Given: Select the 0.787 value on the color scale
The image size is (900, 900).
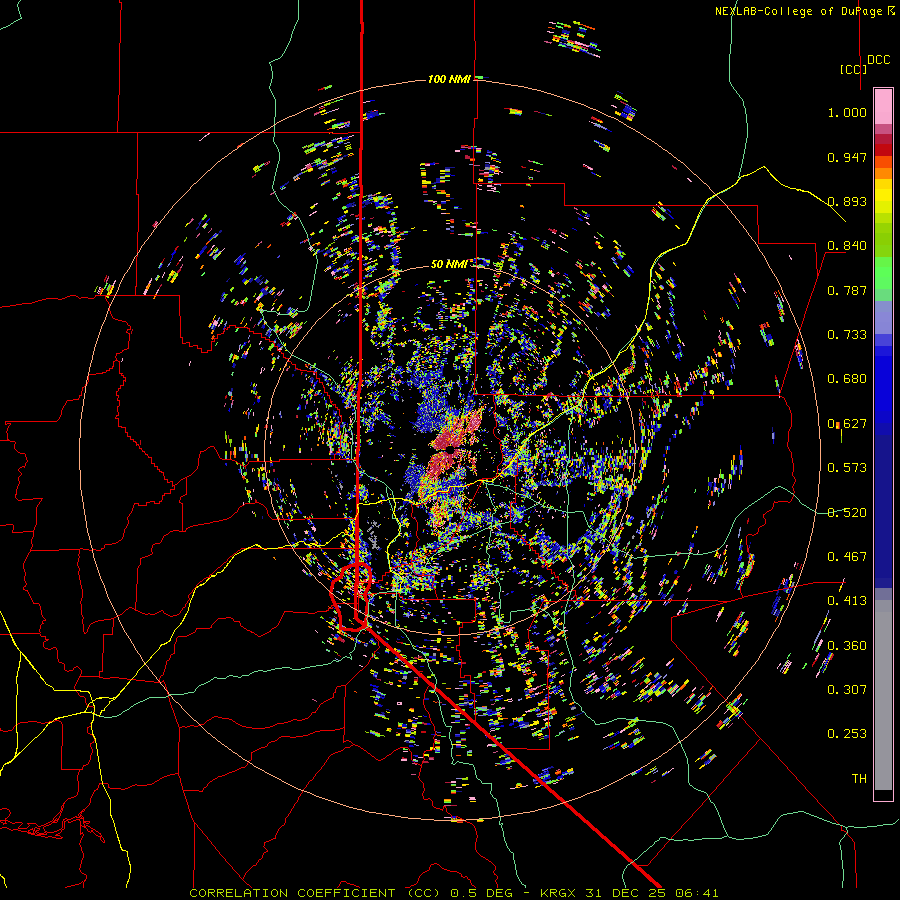Looking at the screenshot, I should 847,290.
